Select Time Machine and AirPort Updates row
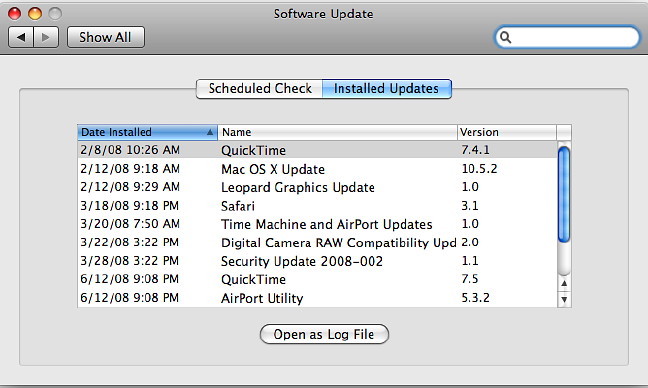Viewport: 648px width, 388px height. point(317,224)
